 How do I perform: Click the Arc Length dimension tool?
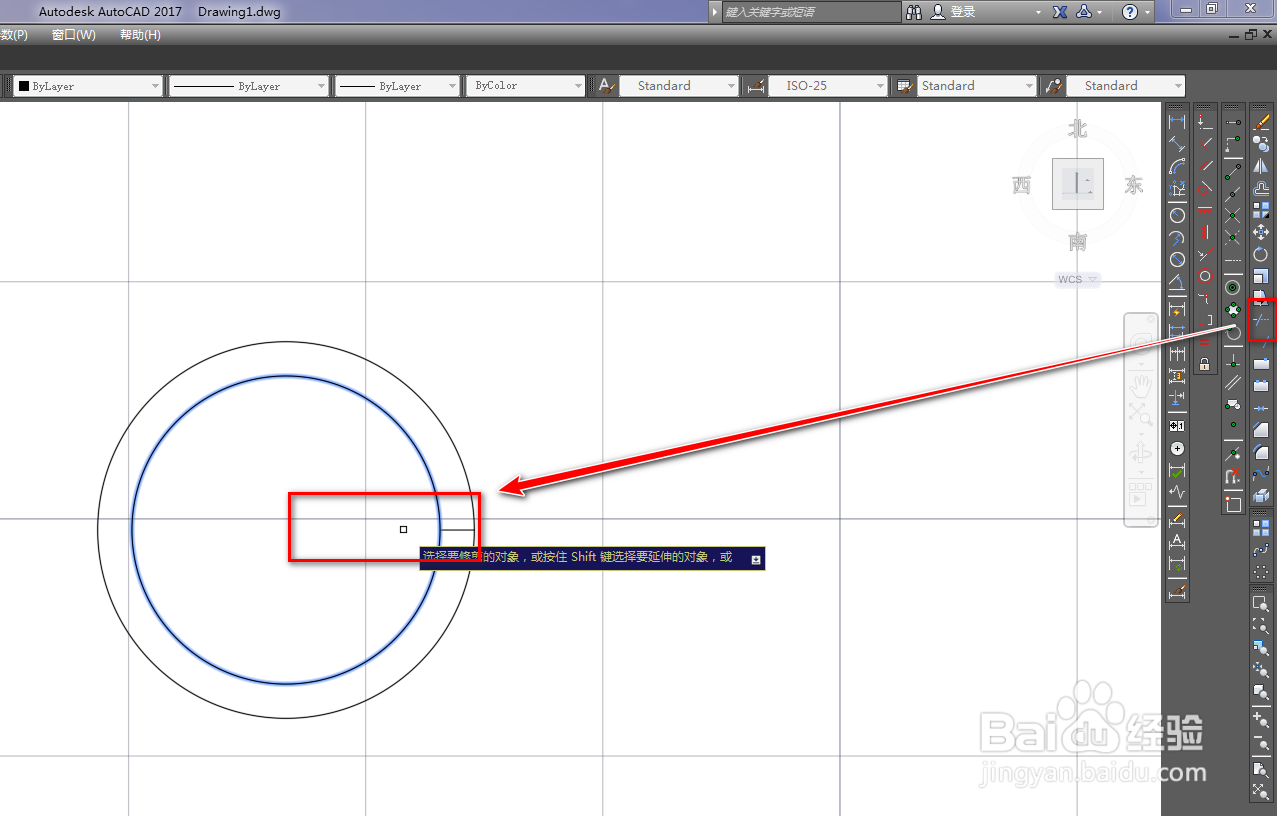point(1177,166)
